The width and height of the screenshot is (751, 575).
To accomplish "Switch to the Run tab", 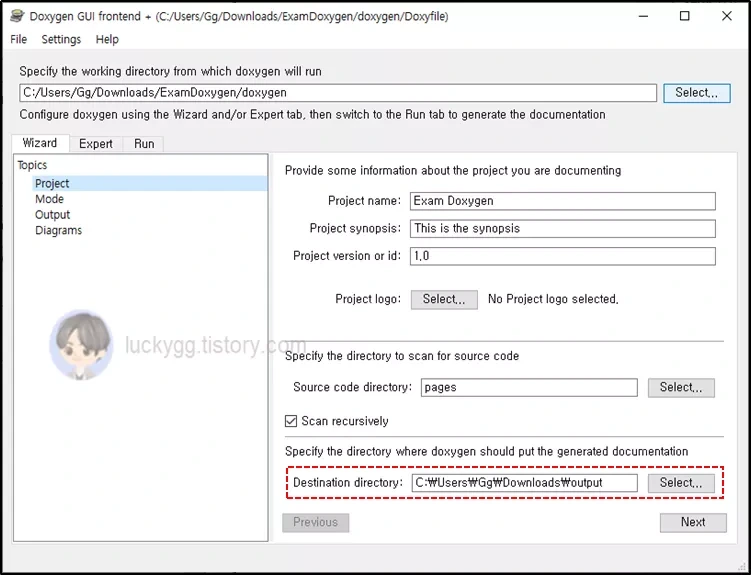I will (x=144, y=144).
